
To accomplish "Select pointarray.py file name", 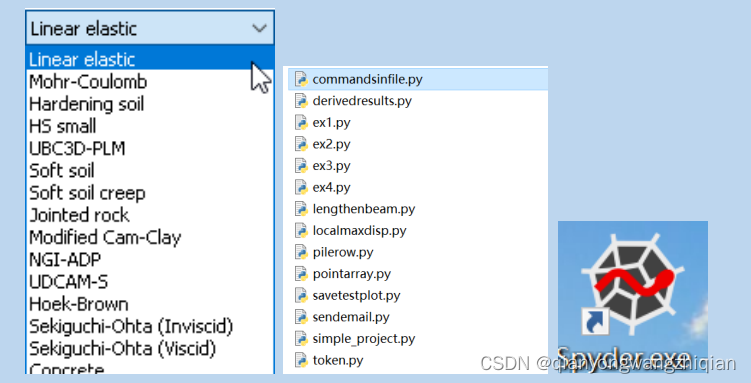I will point(352,274).
